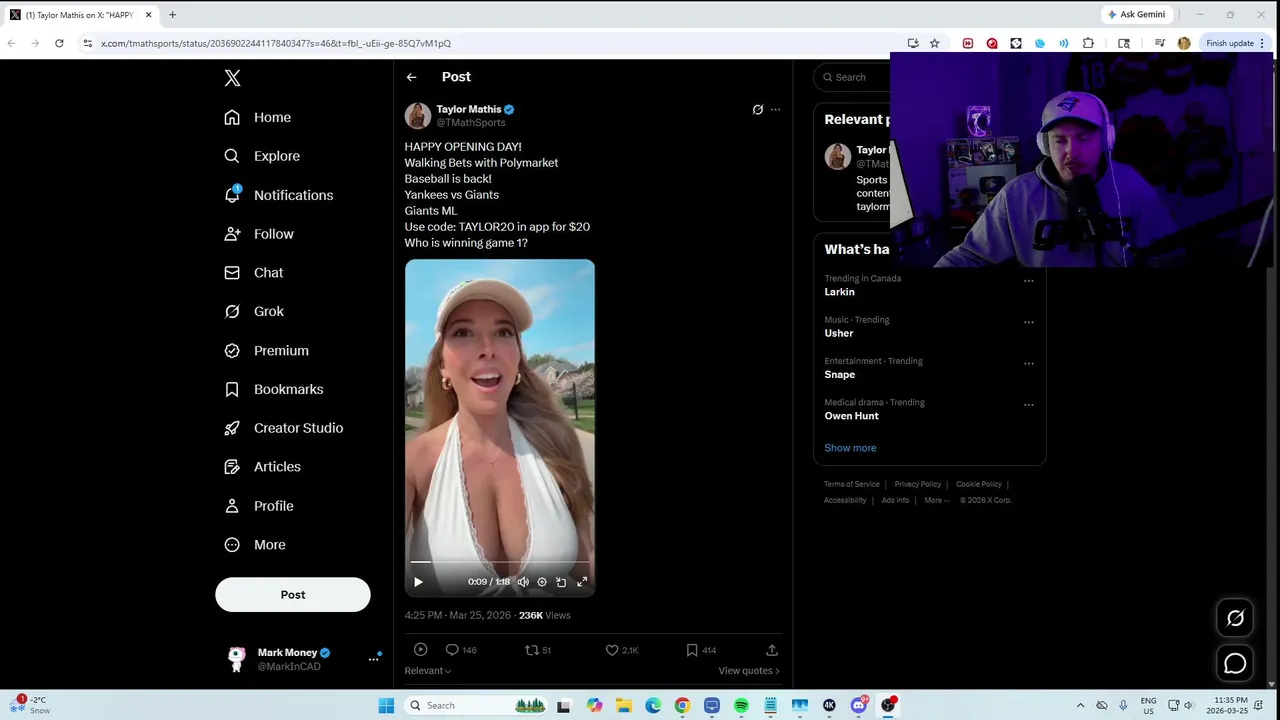Reload the page in Chrome

[59, 43]
